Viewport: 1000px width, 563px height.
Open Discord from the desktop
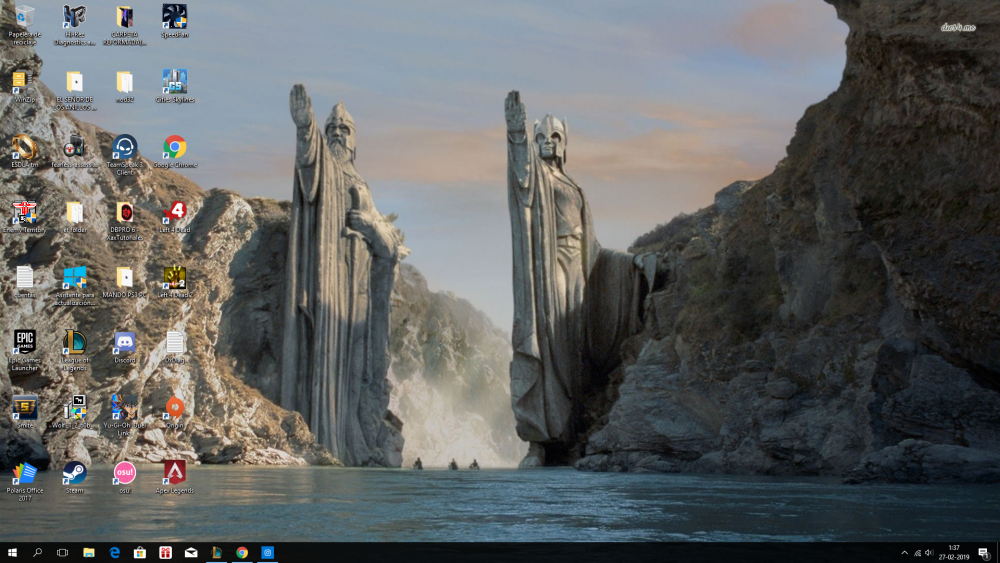(125, 346)
